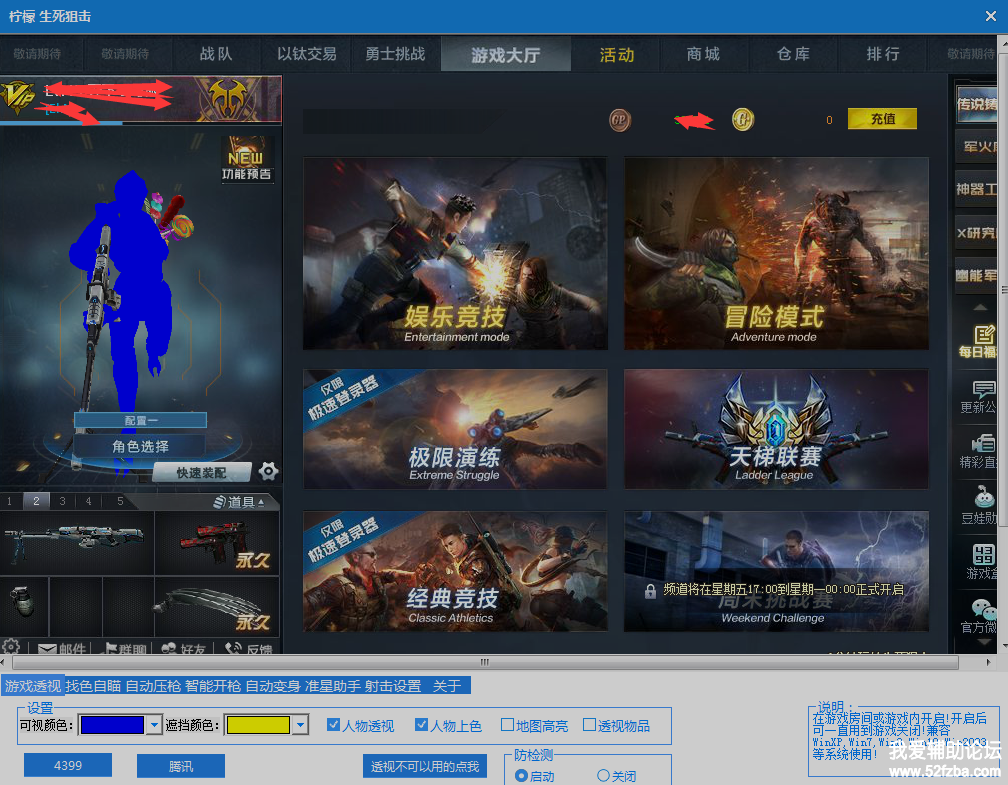Image resolution: width=1008 pixels, height=785 pixels.
Task: Select the 启动 anti-detection radio button
Action: coord(521,775)
